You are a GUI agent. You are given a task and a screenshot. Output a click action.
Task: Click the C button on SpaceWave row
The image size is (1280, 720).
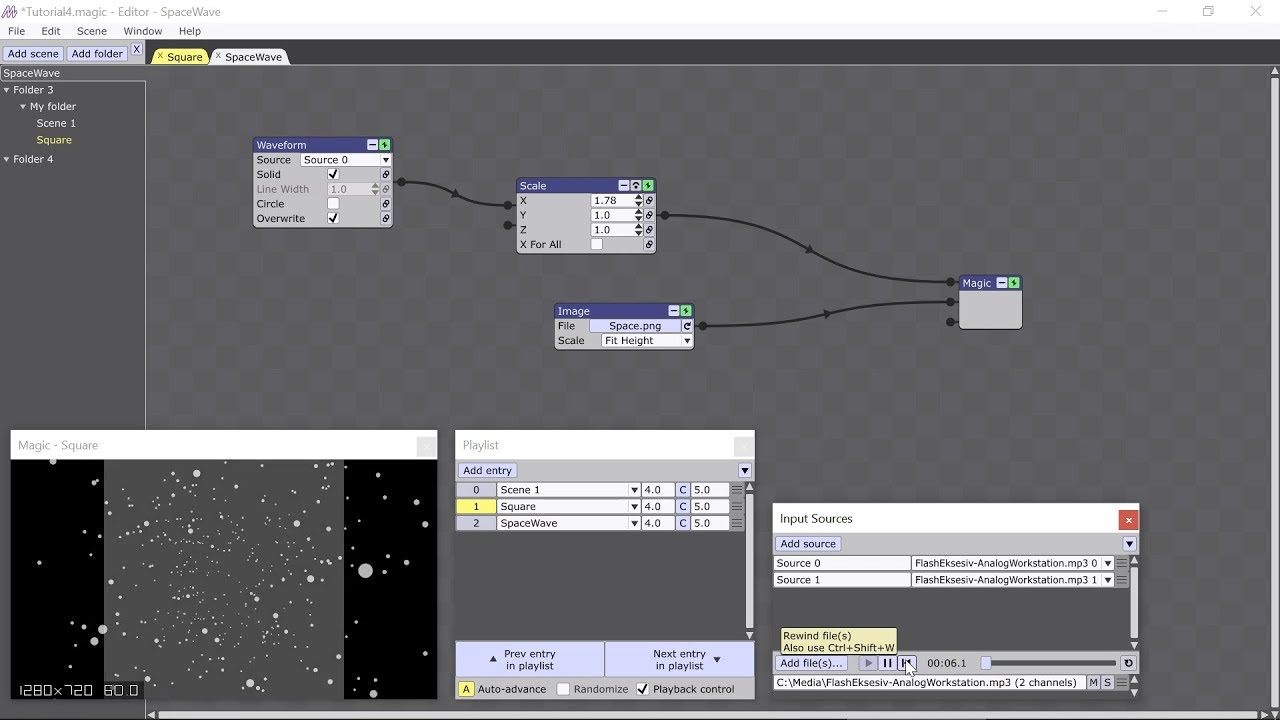coord(683,523)
